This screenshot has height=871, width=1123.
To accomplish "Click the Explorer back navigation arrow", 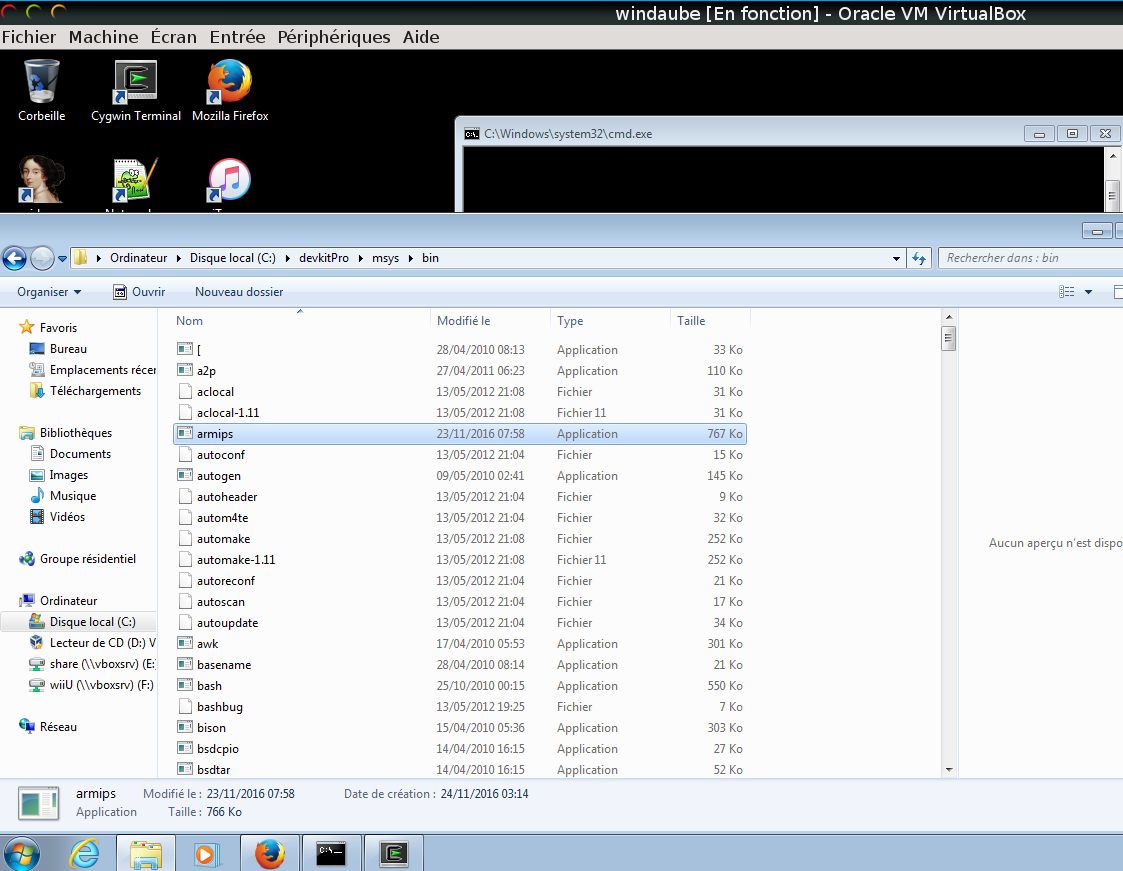I will click(14, 259).
